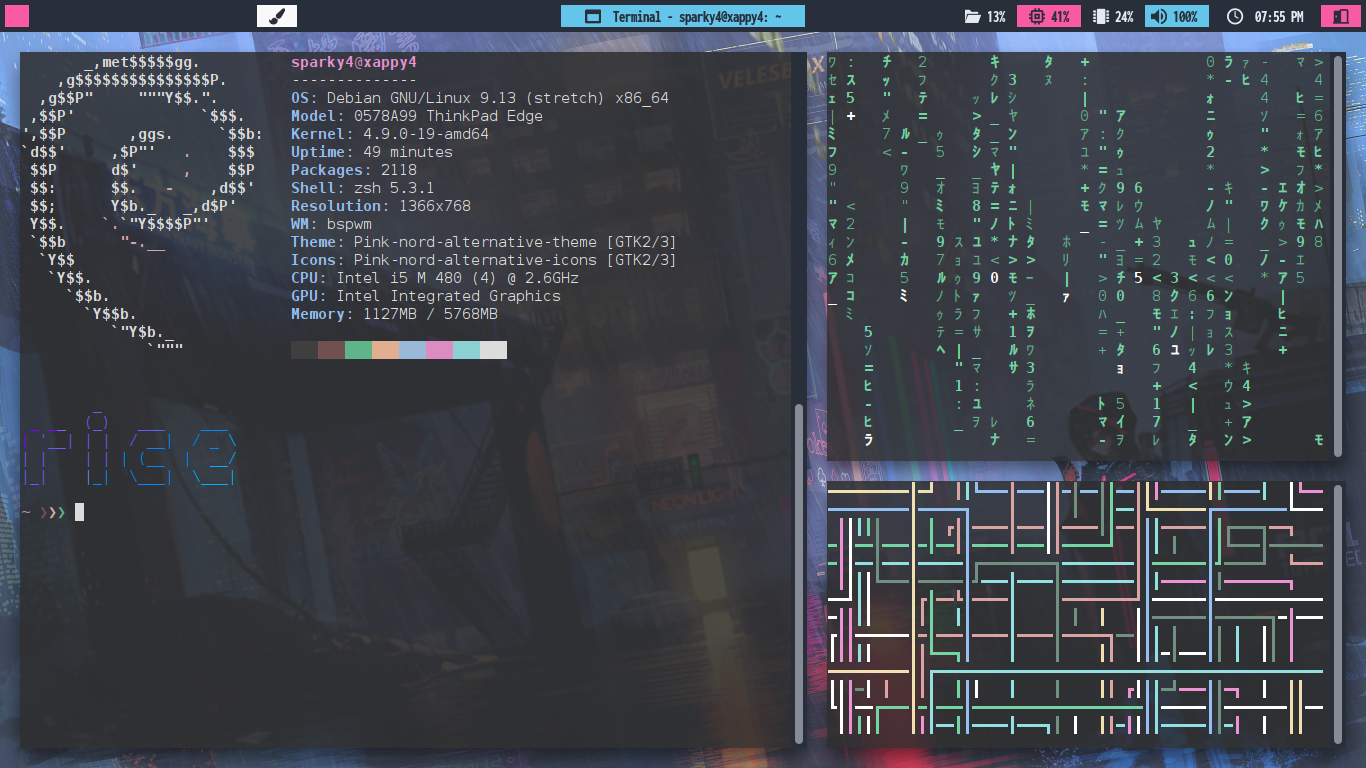The width and height of the screenshot is (1366, 768).
Task: Click the green color swatch in neofetch palette
Action: pyautogui.click(x=358, y=350)
